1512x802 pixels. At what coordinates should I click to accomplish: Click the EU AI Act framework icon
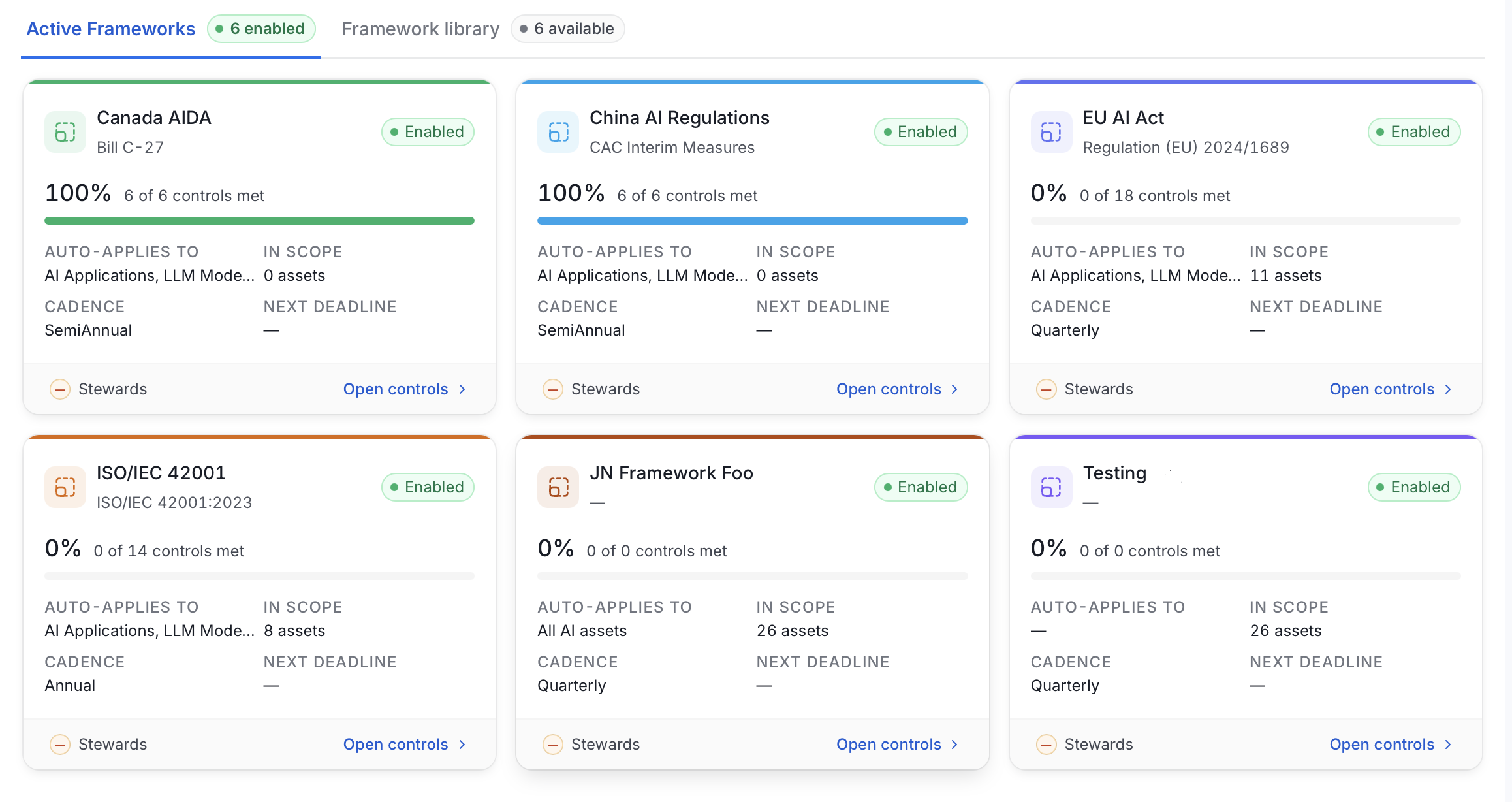click(1051, 132)
